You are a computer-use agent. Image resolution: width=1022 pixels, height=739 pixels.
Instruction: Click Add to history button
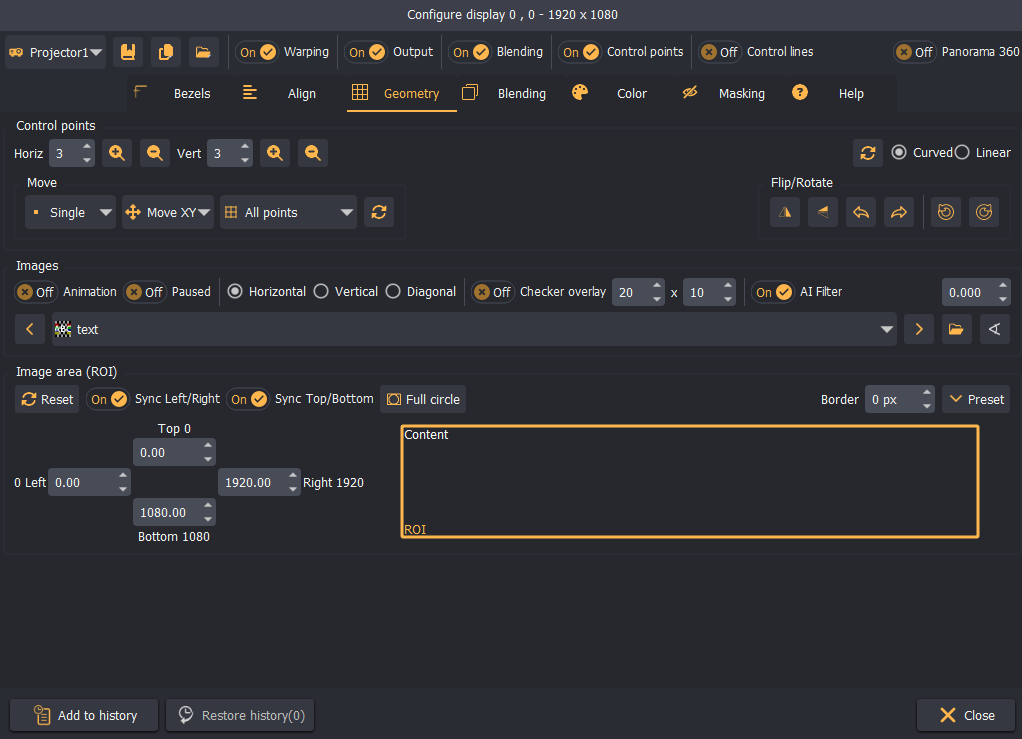pos(84,716)
